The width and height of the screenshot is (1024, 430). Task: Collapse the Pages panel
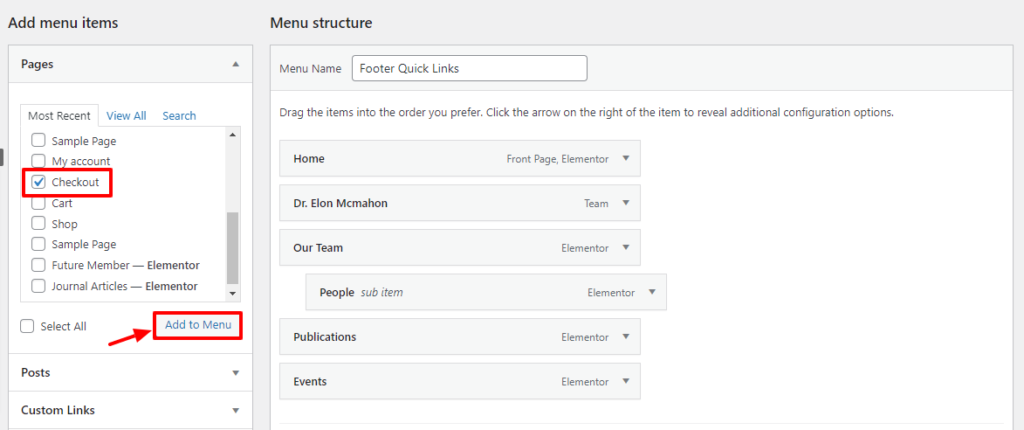(236, 64)
